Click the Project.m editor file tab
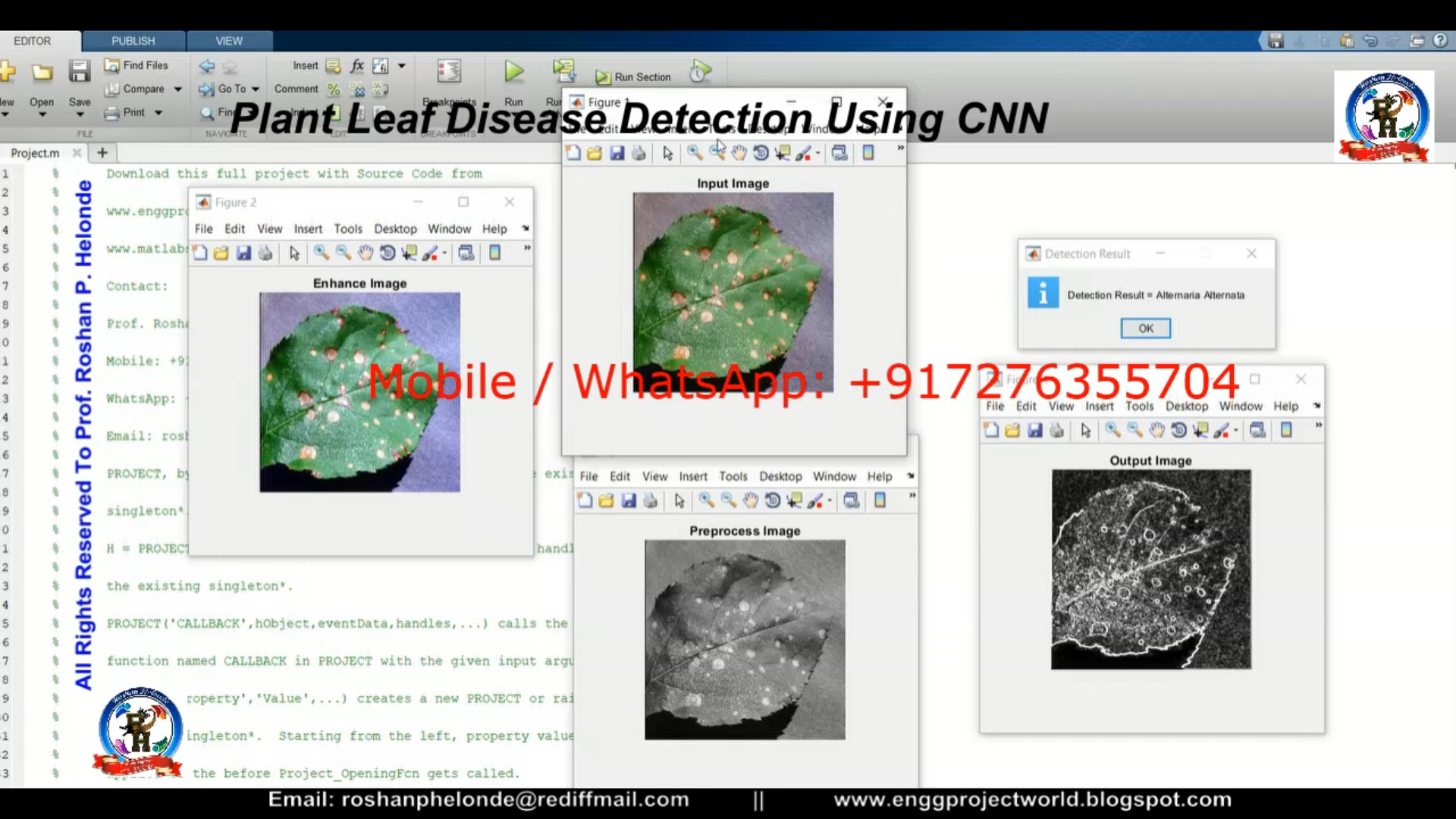1456x819 pixels. pos(35,152)
